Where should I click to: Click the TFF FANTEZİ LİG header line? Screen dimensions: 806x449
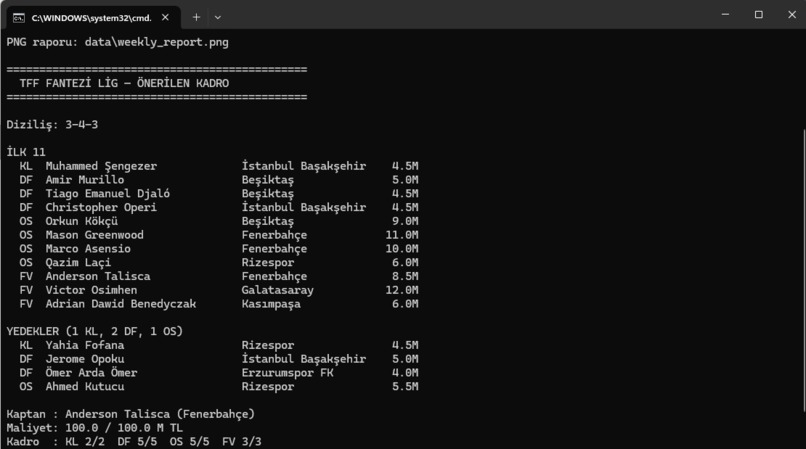point(124,83)
